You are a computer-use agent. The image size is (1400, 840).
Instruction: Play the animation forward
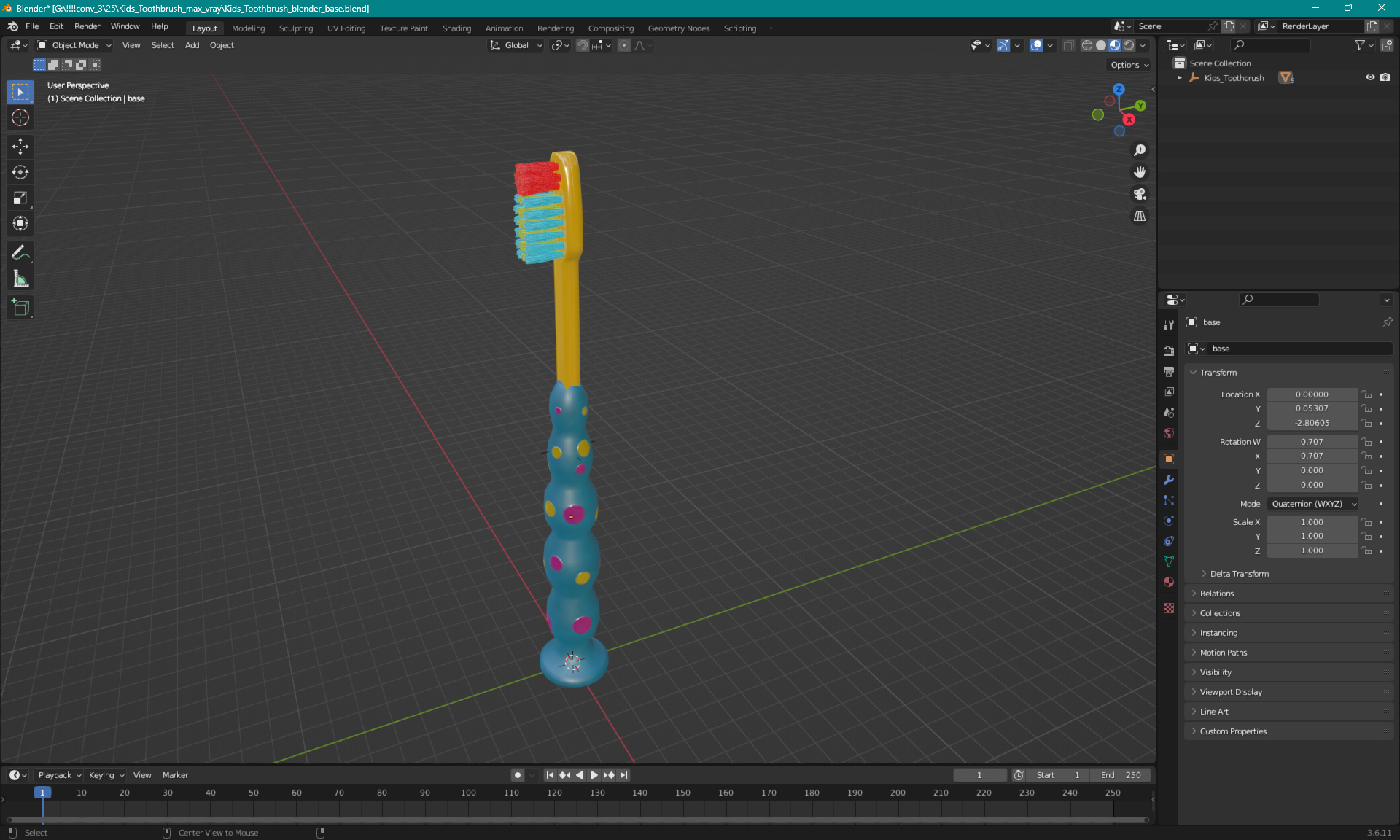(594, 775)
